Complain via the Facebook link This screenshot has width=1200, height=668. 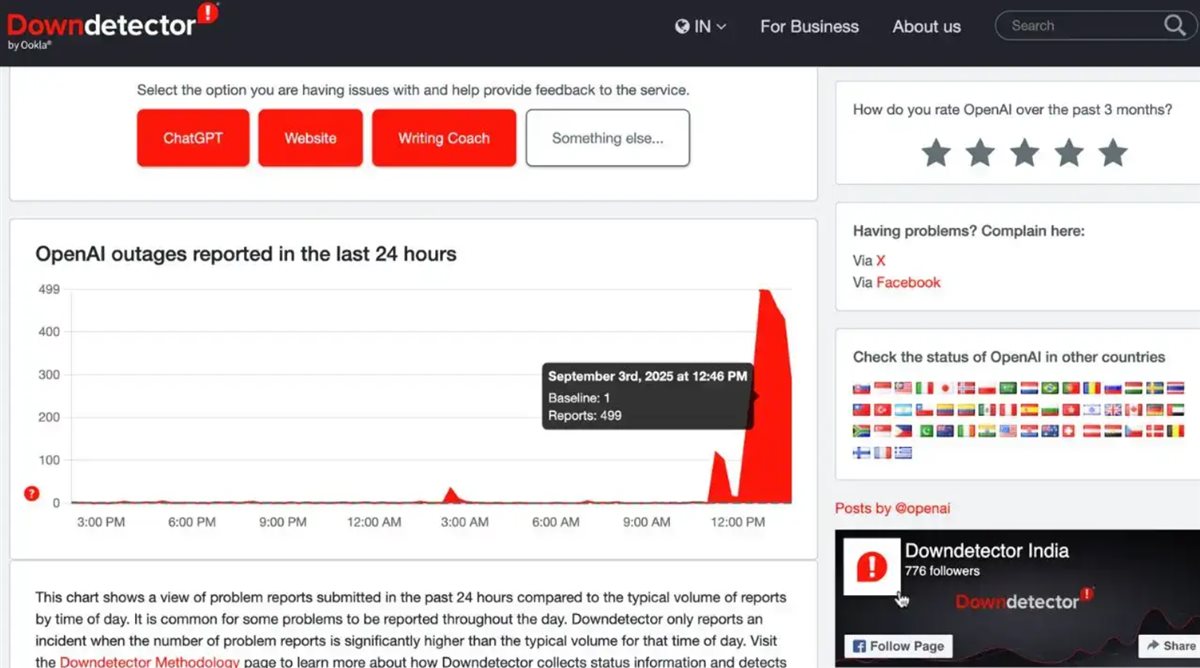(x=908, y=282)
